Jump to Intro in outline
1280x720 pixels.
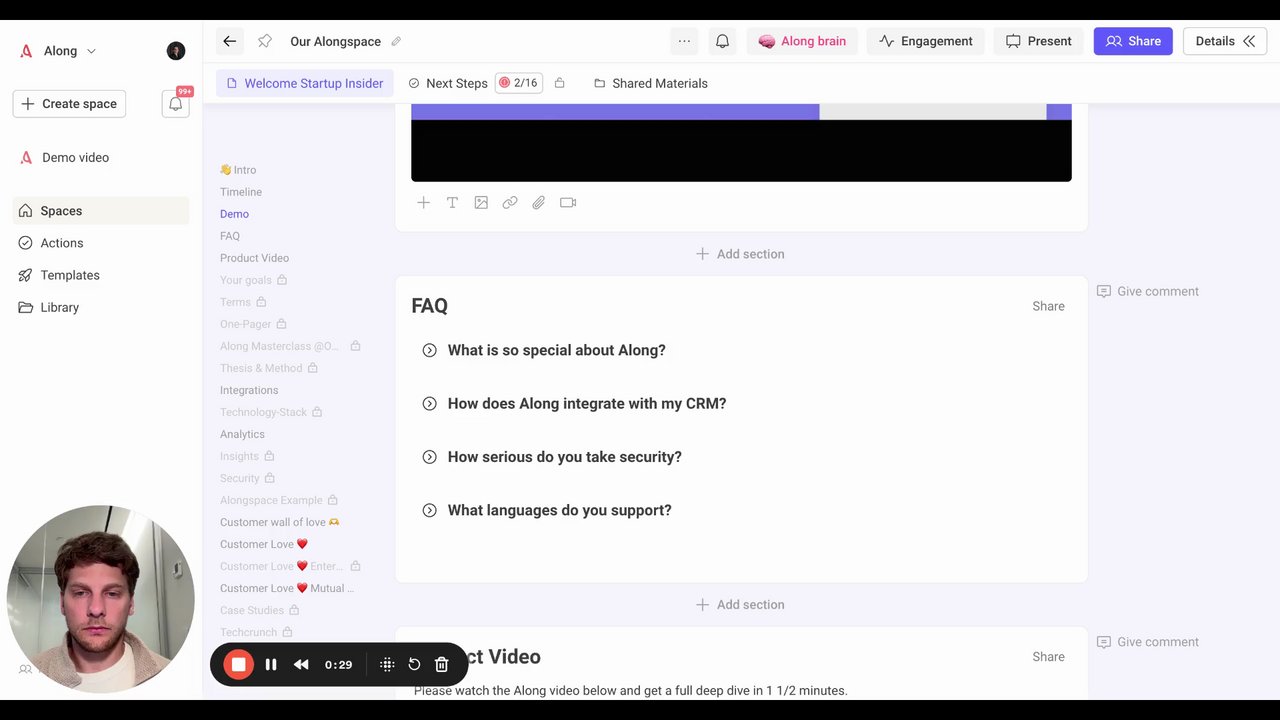pos(238,170)
